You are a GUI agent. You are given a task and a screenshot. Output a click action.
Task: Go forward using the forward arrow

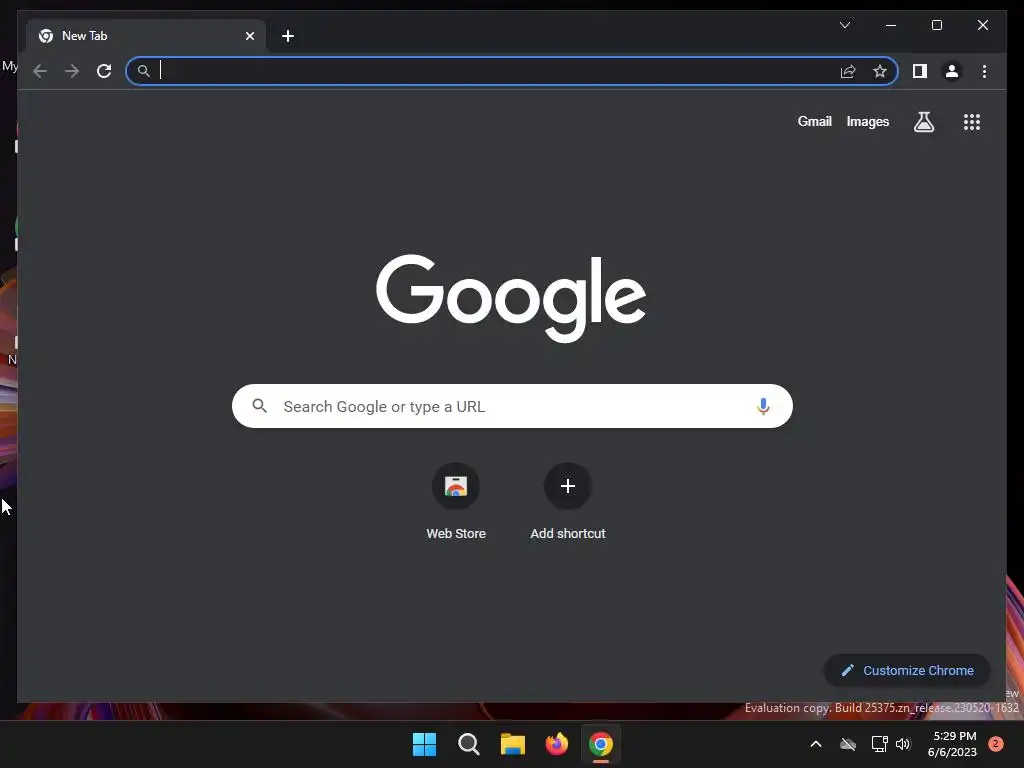coord(72,71)
